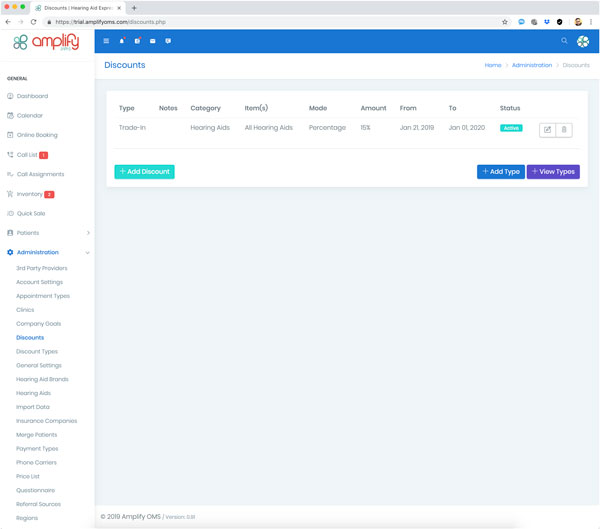The height and width of the screenshot is (529, 600).
Task: Open the calendar/tasks icon in header
Action: (x=137, y=41)
